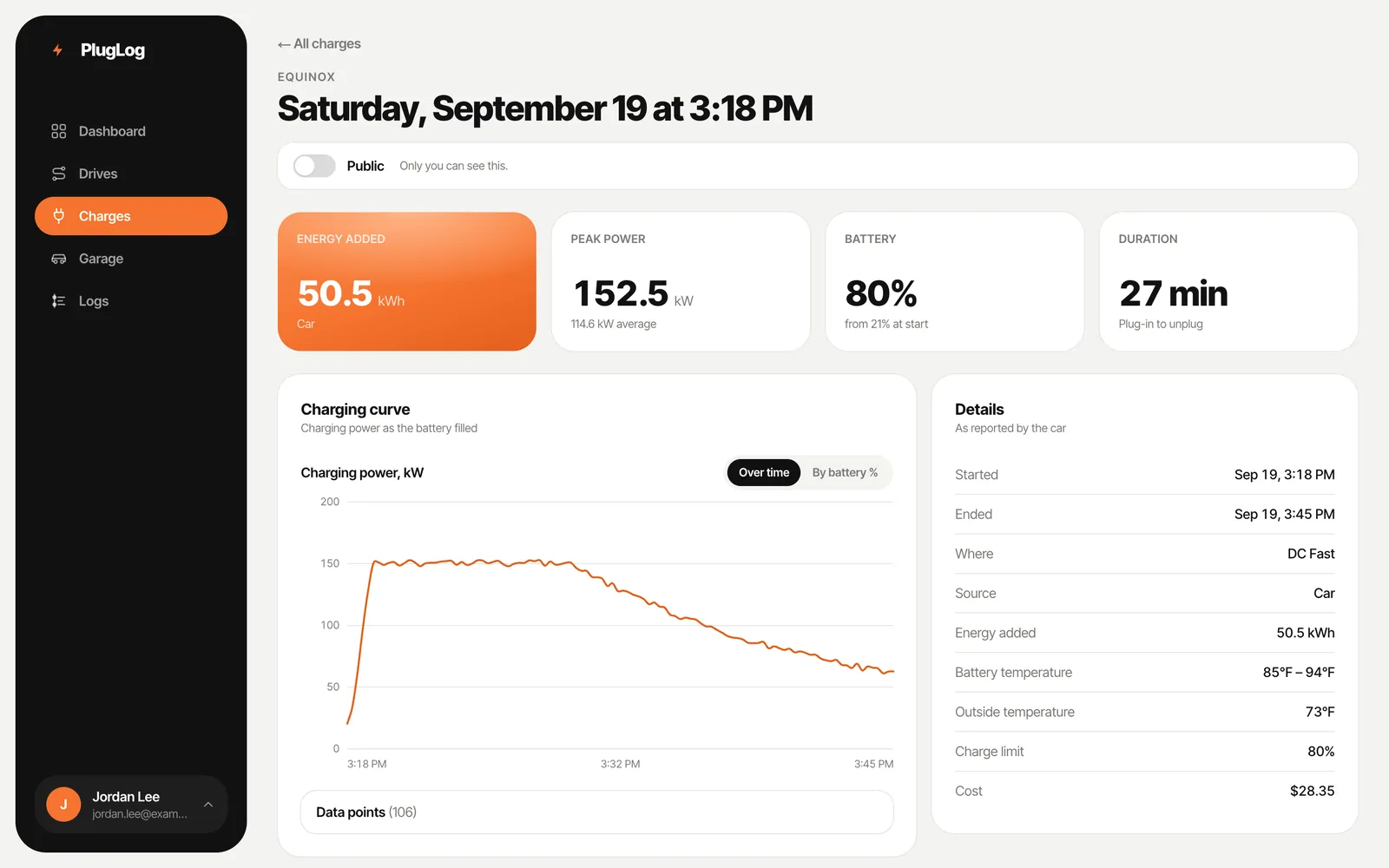Expand the Jordan Lee account menu chevron
This screenshot has height=868, width=1389.
click(x=208, y=805)
